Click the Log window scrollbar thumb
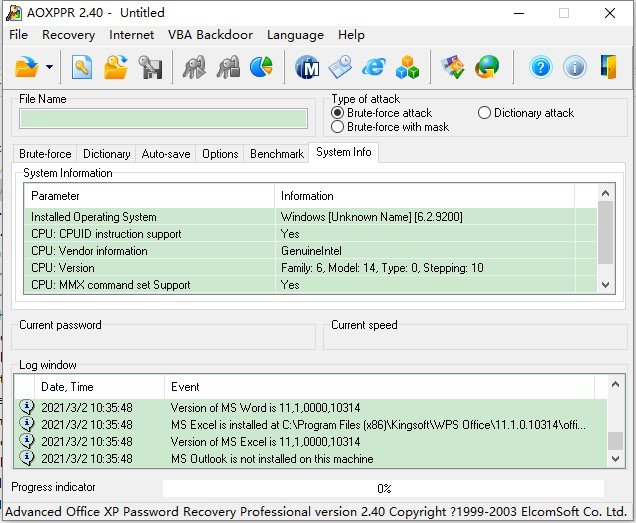The width and height of the screenshot is (636, 523). coord(615,441)
